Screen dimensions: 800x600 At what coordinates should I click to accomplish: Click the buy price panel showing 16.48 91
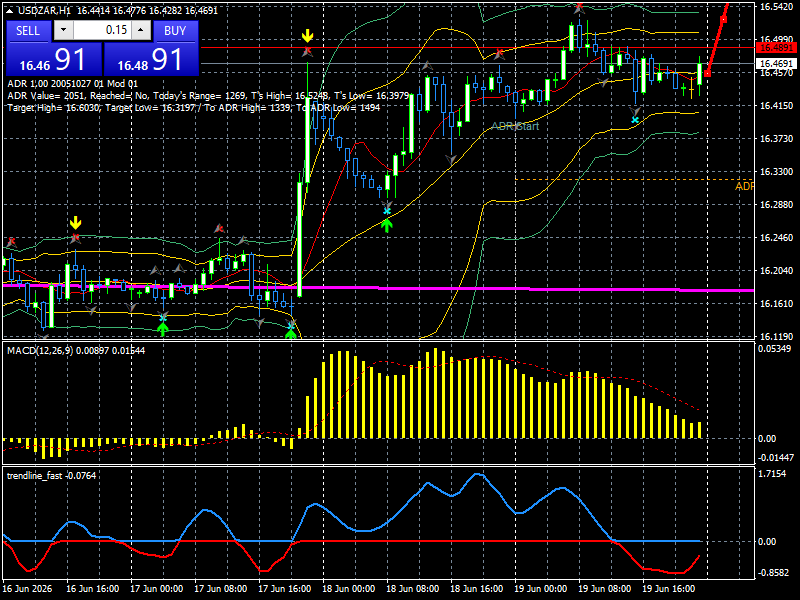point(151,59)
